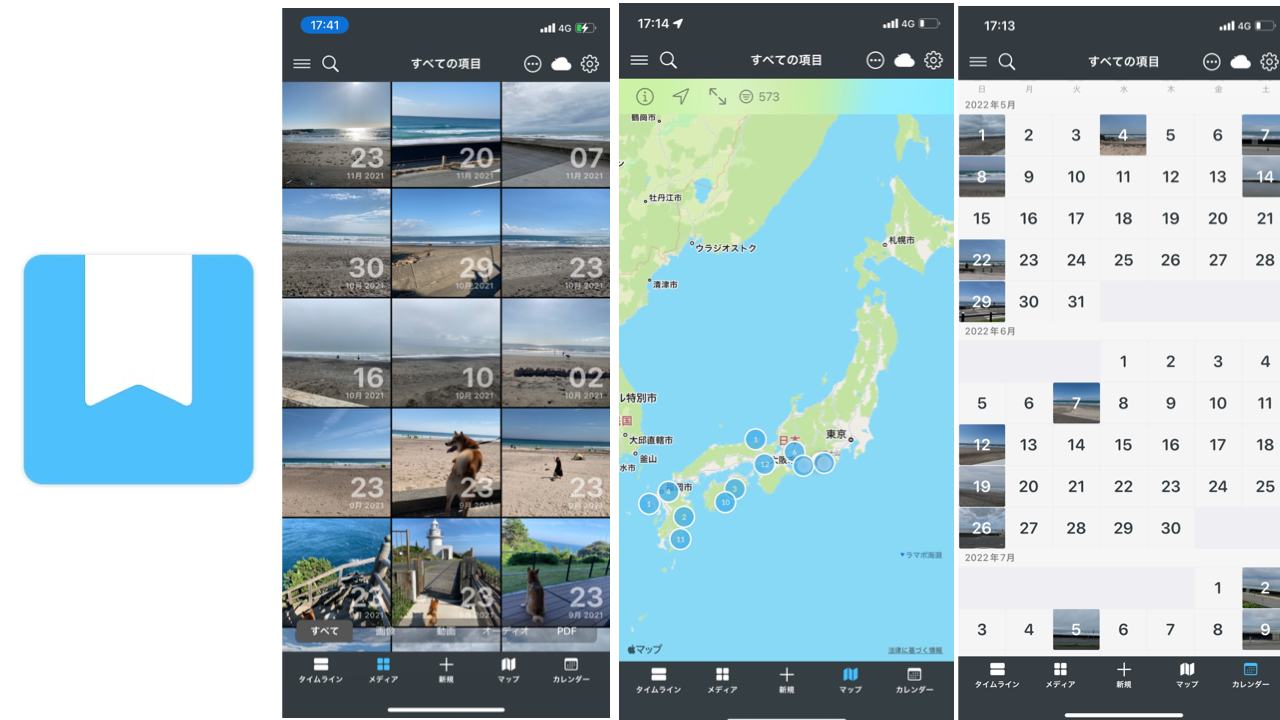The image size is (1280, 720).
Task: Tap the current location arrow on map
Action: point(681,97)
